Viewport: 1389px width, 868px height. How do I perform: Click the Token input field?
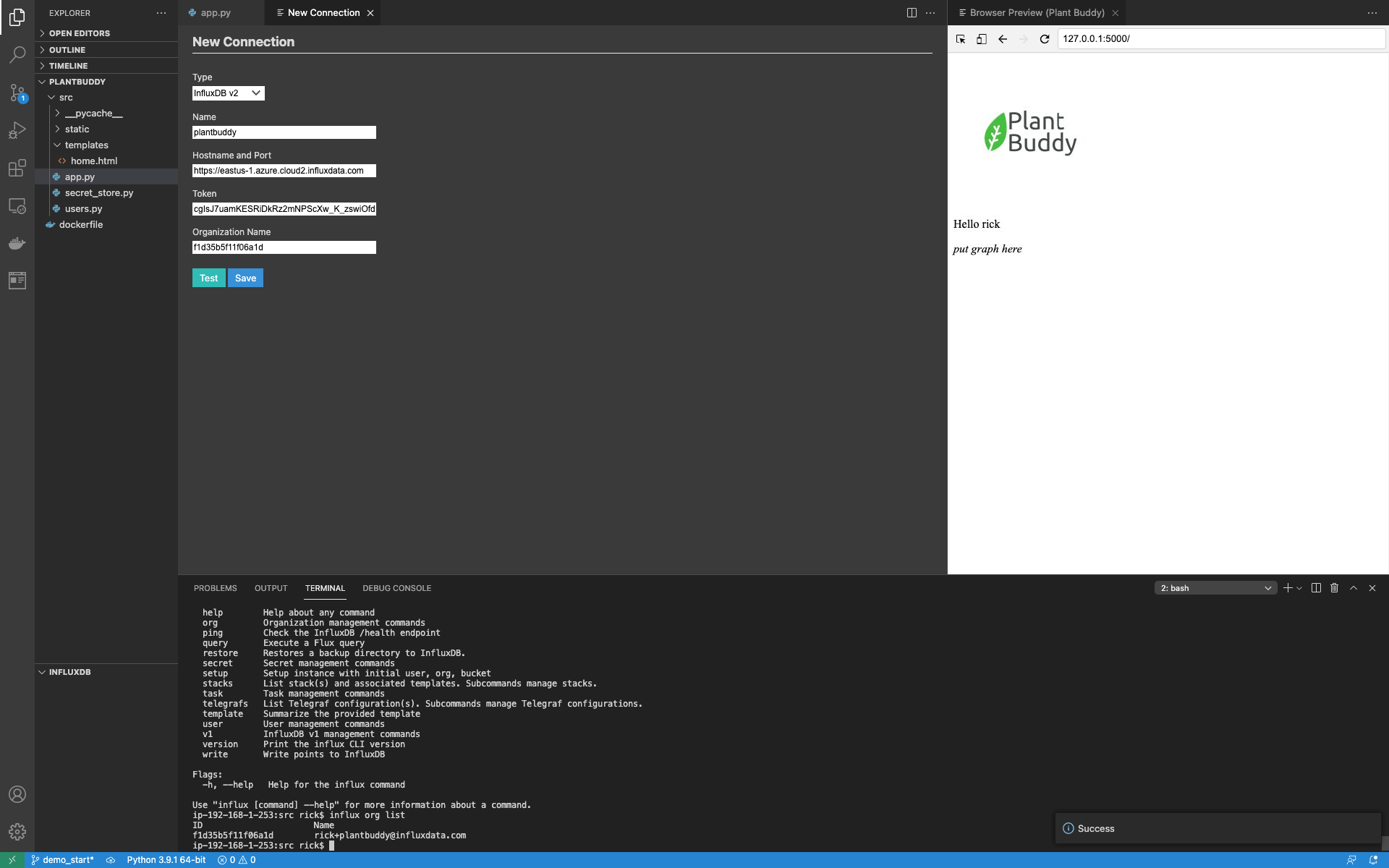point(283,209)
